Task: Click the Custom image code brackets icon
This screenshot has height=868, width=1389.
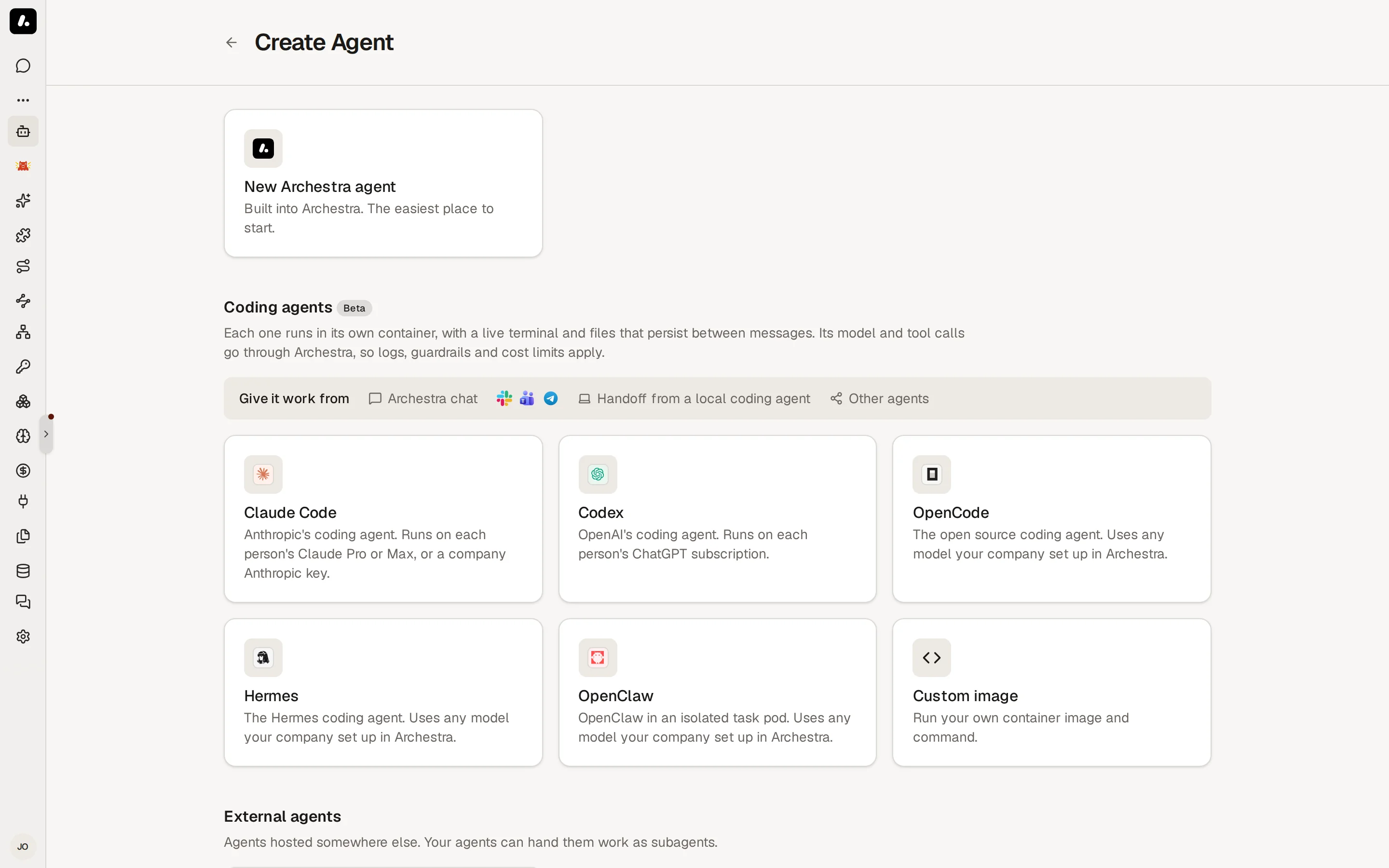Action: [932, 657]
